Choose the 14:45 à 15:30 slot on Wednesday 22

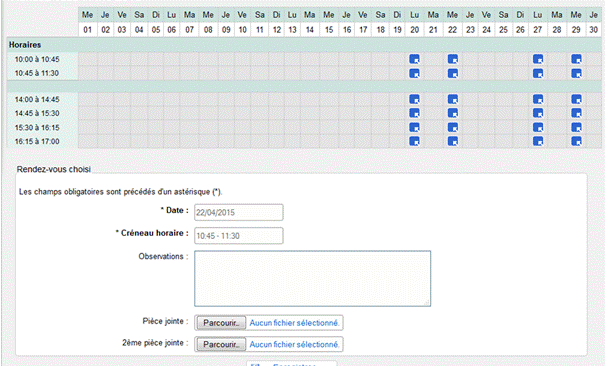[453, 113]
